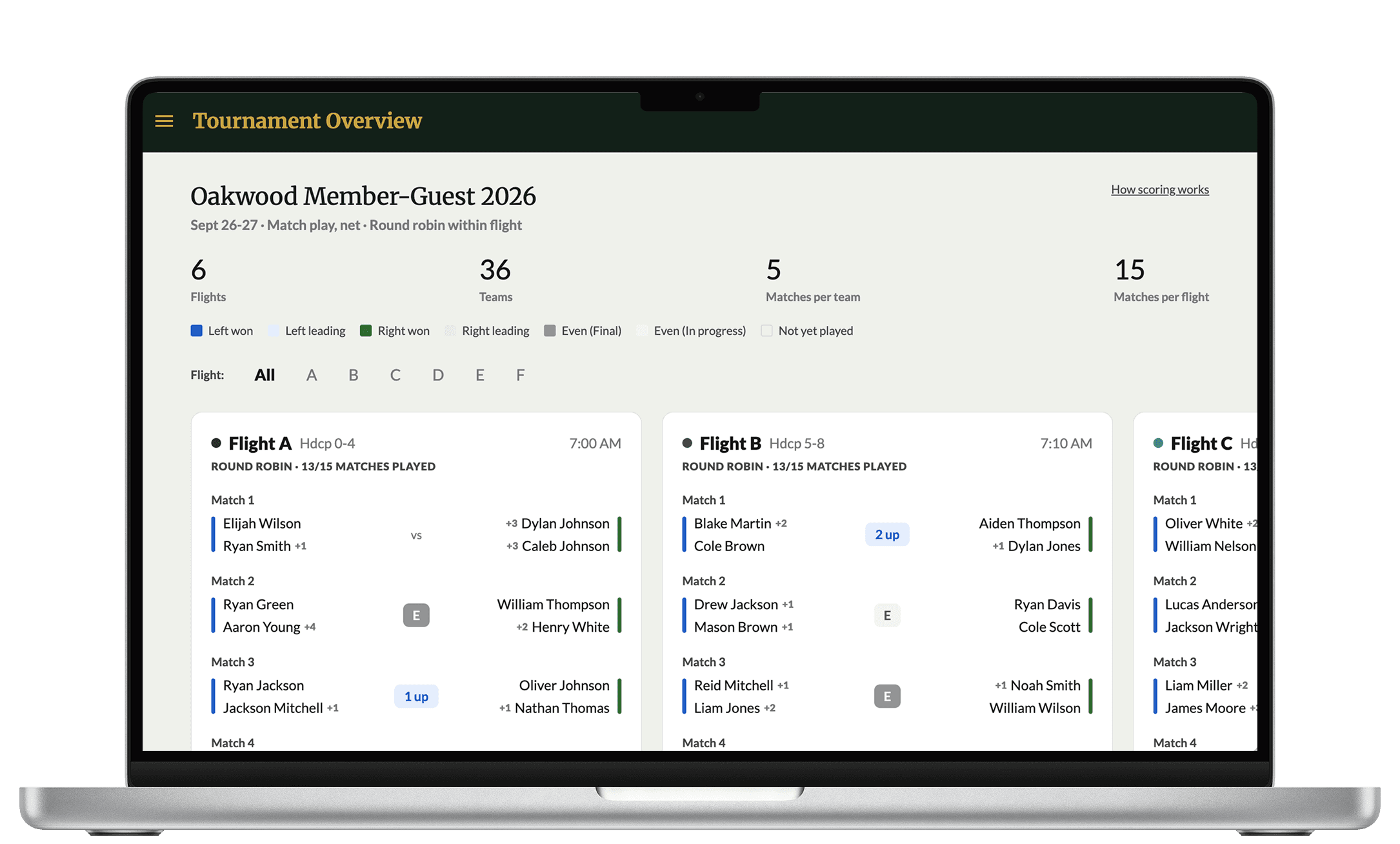The height and width of the screenshot is (844, 1400).
Task: Click the 1 up badge in Flight A Match 3
Action: click(x=416, y=696)
